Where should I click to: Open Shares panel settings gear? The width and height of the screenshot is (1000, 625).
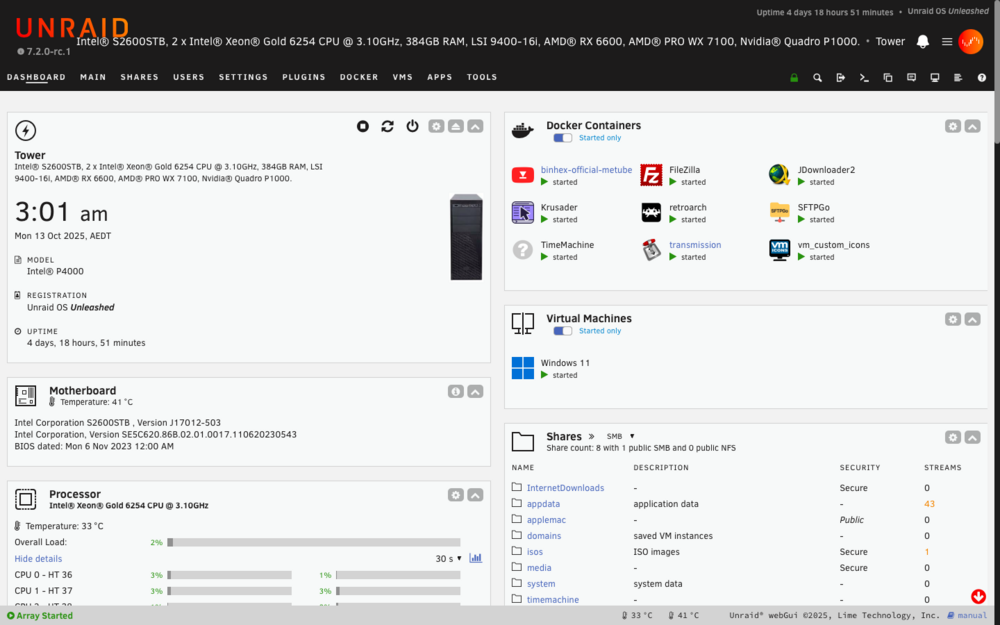tap(953, 438)
